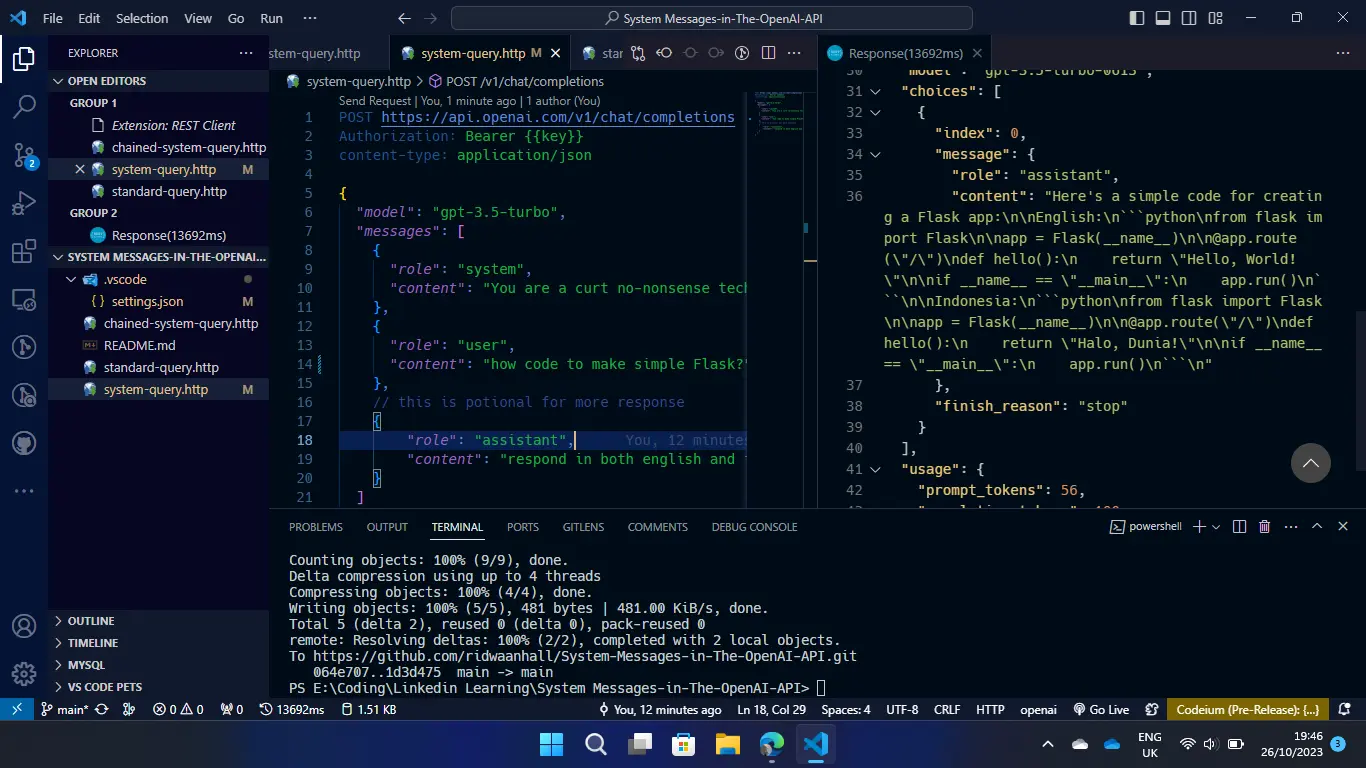
Task: Open the Search view in activity bar
Action: click(24, 107)
